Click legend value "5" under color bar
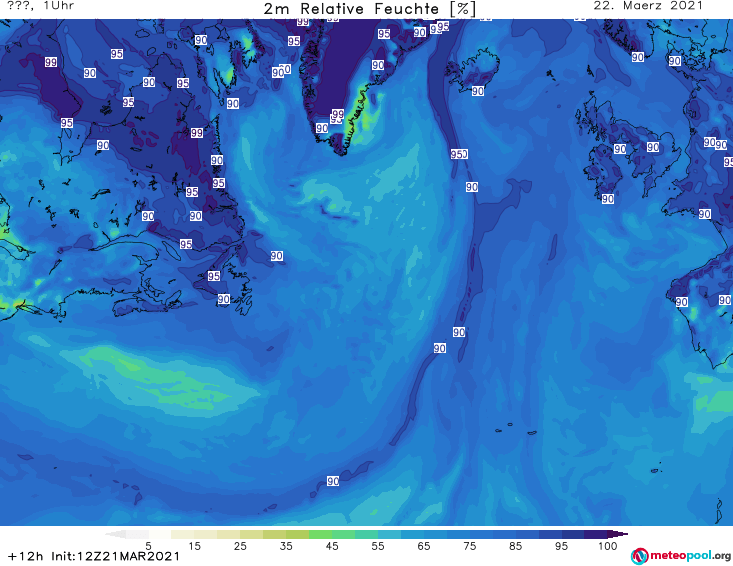733x566 pixels. [x=148, y=546]
